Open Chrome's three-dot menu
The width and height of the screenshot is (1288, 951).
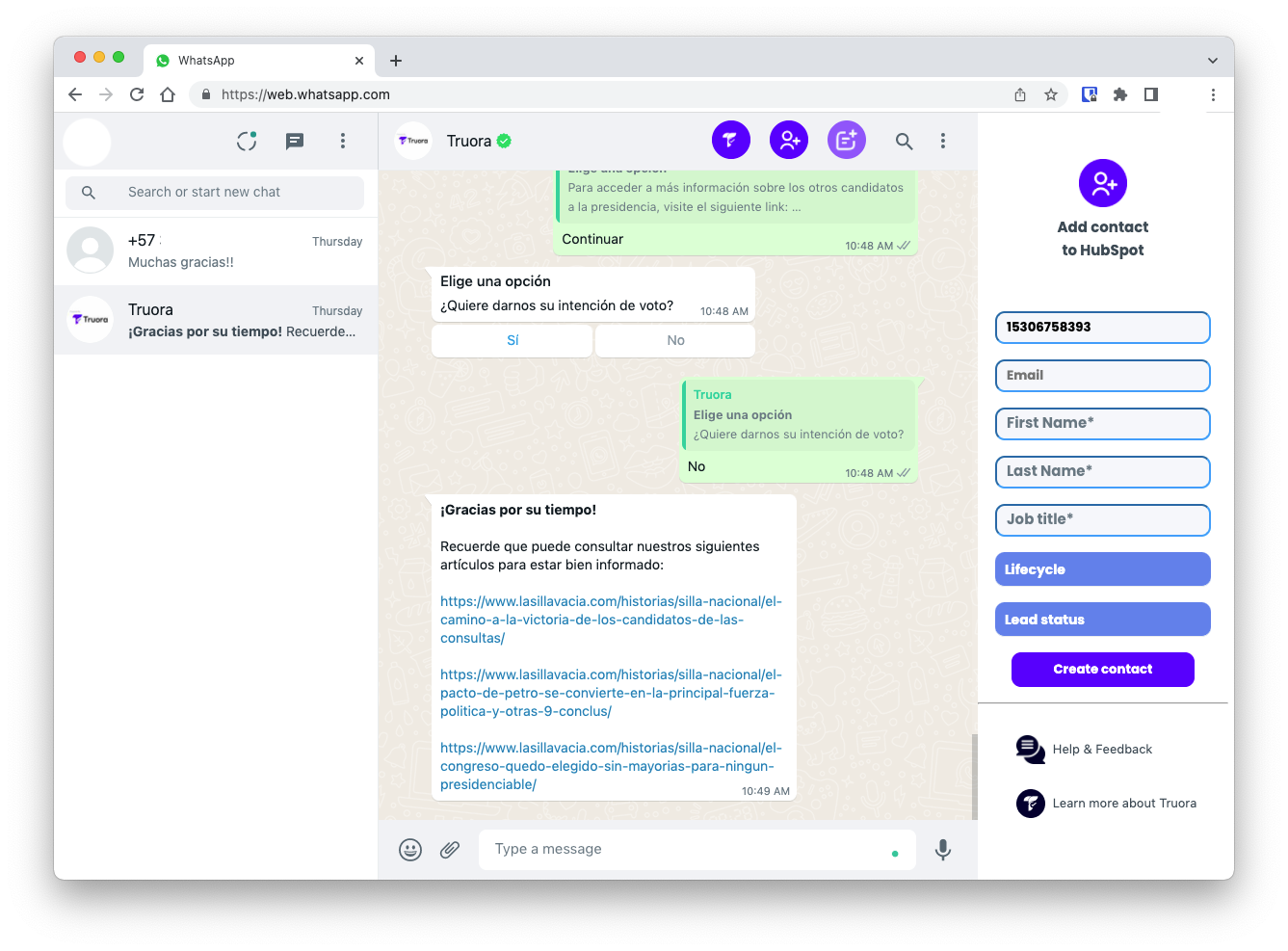(x=1213, y=94)
